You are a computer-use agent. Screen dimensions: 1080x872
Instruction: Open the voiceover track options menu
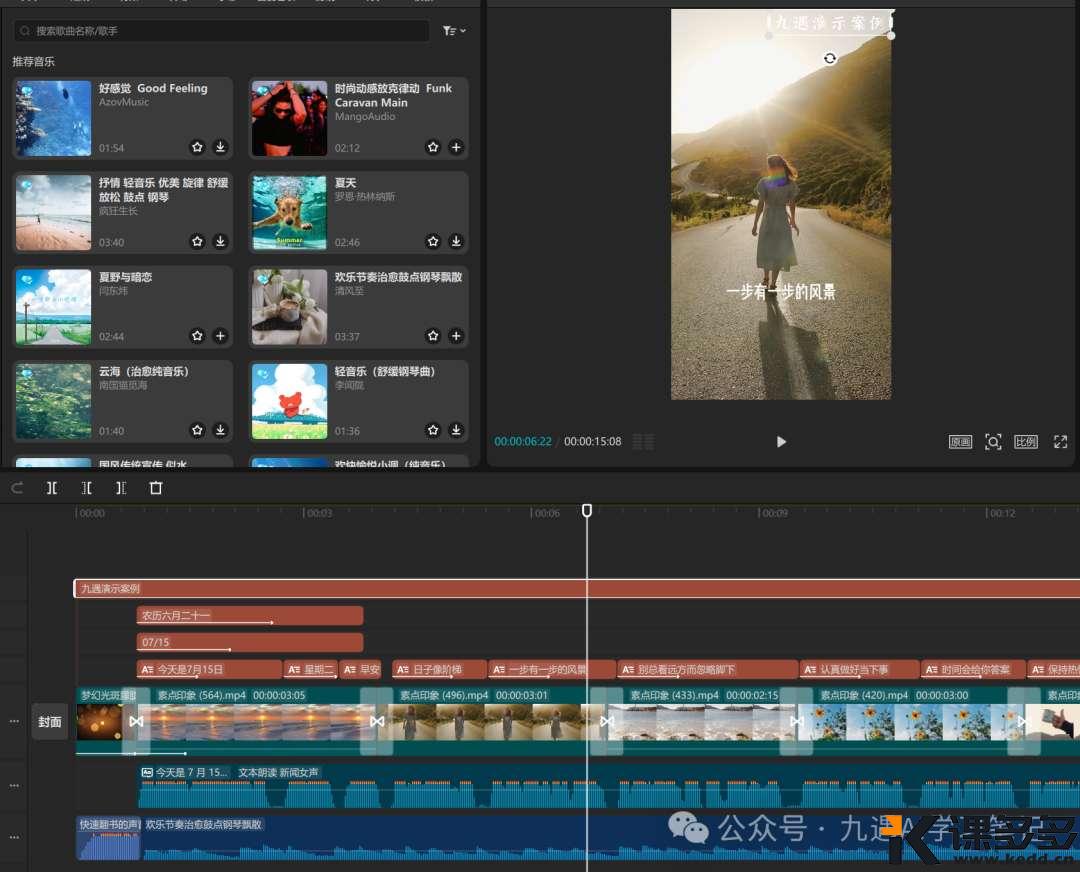(x=14, y=785)
